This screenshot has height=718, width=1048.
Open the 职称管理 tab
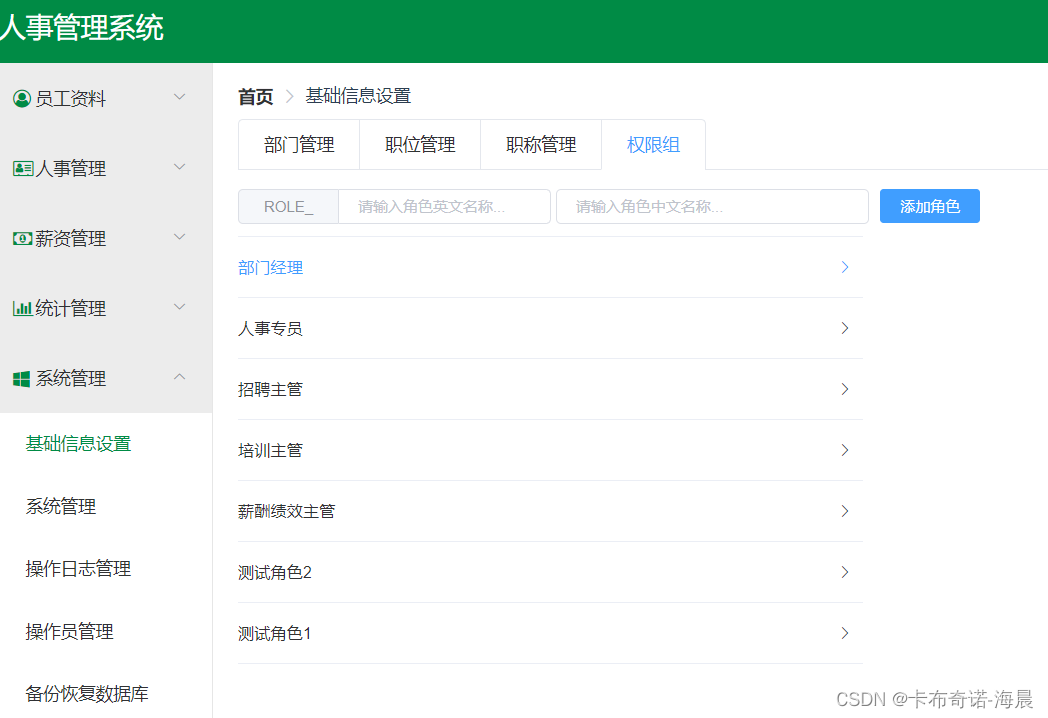541,144
